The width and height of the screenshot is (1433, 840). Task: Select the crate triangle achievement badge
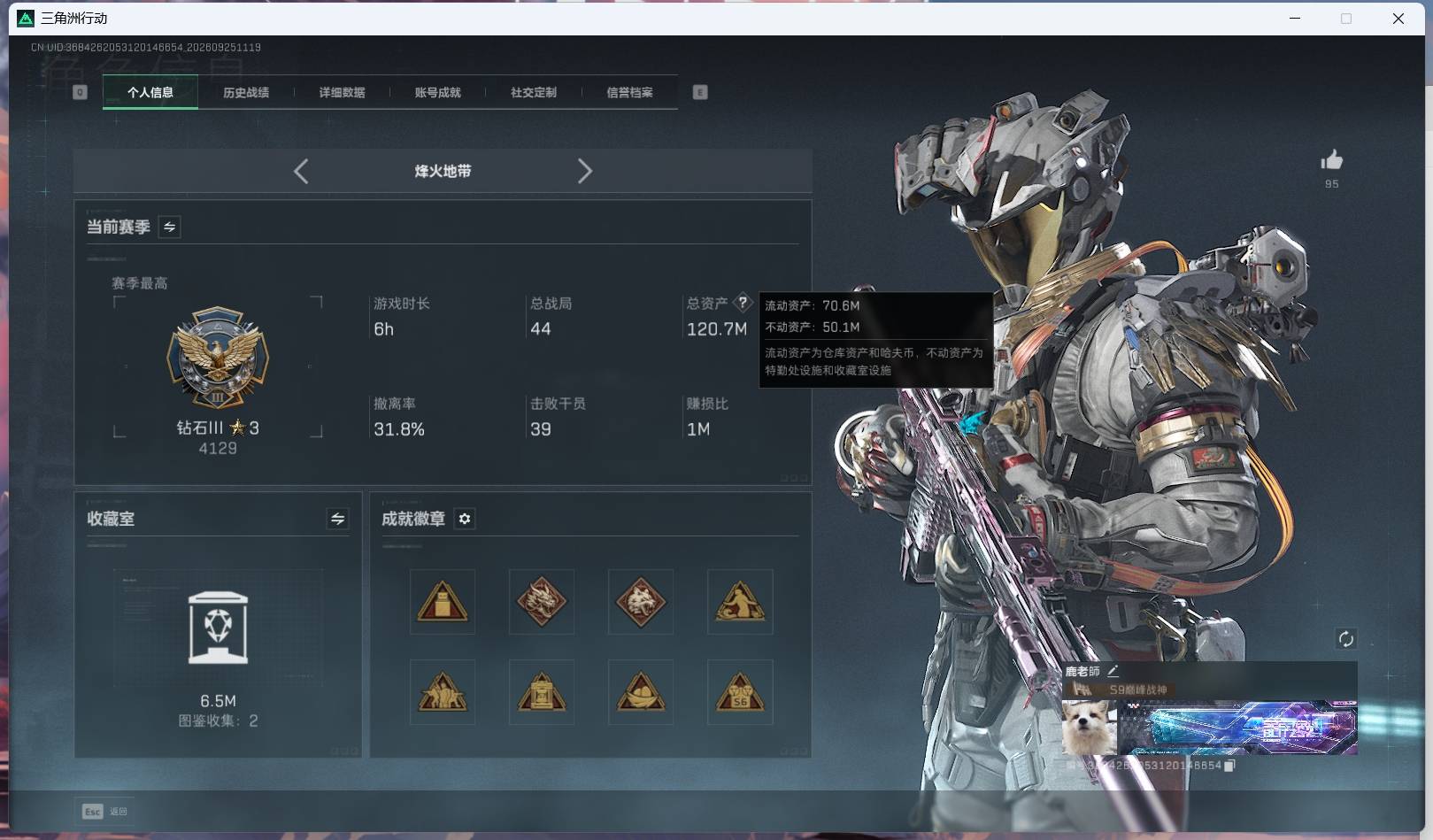tap(443, 602)
